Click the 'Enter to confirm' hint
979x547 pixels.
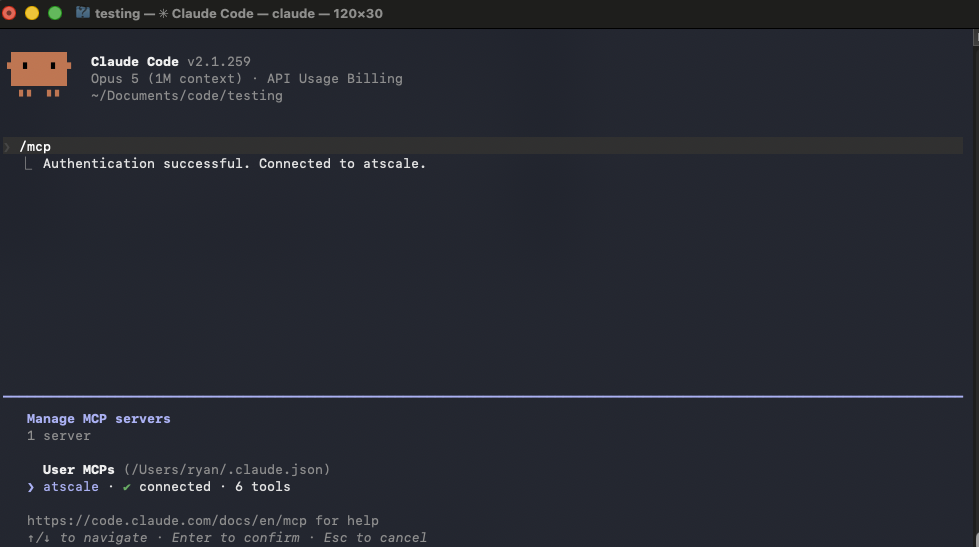tap(235, 538)
